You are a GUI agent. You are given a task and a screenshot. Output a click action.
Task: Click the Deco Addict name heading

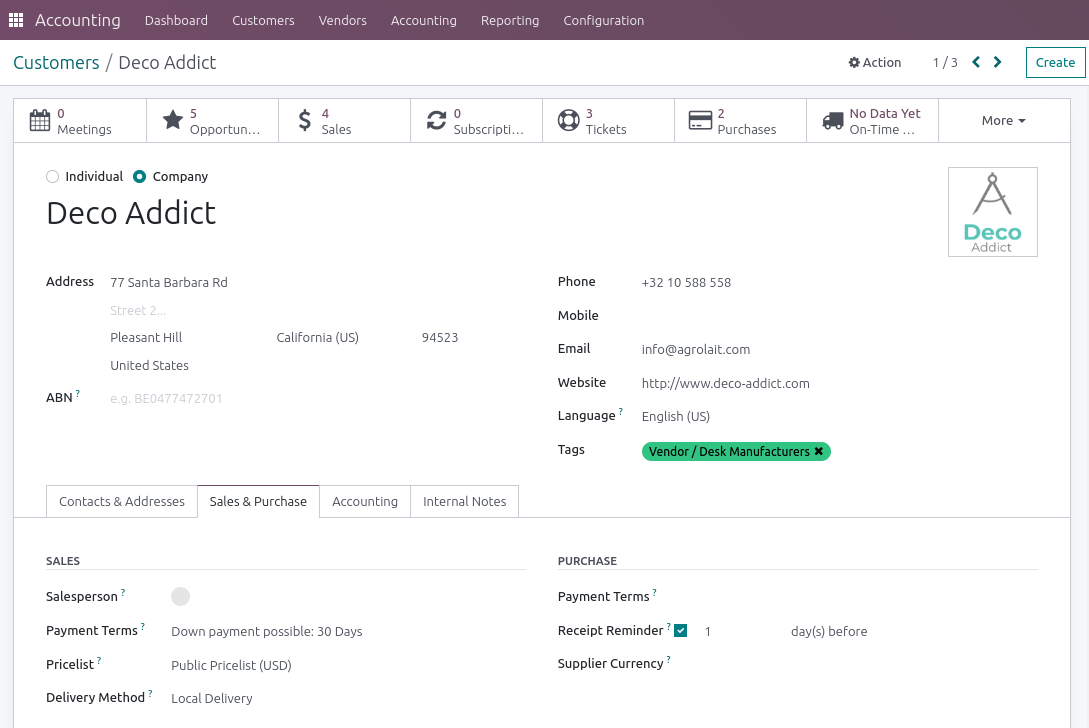[x=131, y=213]
